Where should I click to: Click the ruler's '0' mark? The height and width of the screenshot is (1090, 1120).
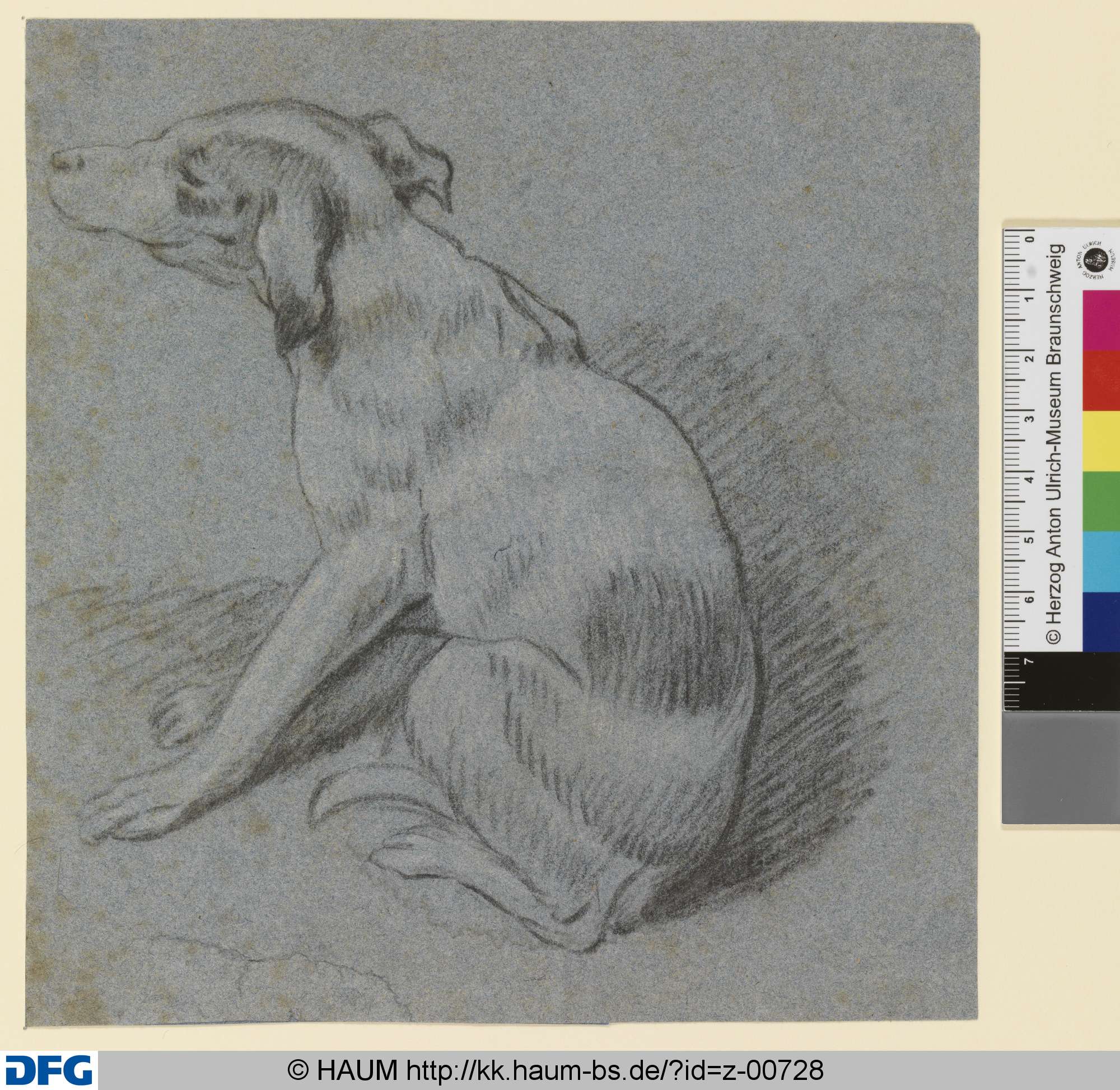[x=1030, y=238]
